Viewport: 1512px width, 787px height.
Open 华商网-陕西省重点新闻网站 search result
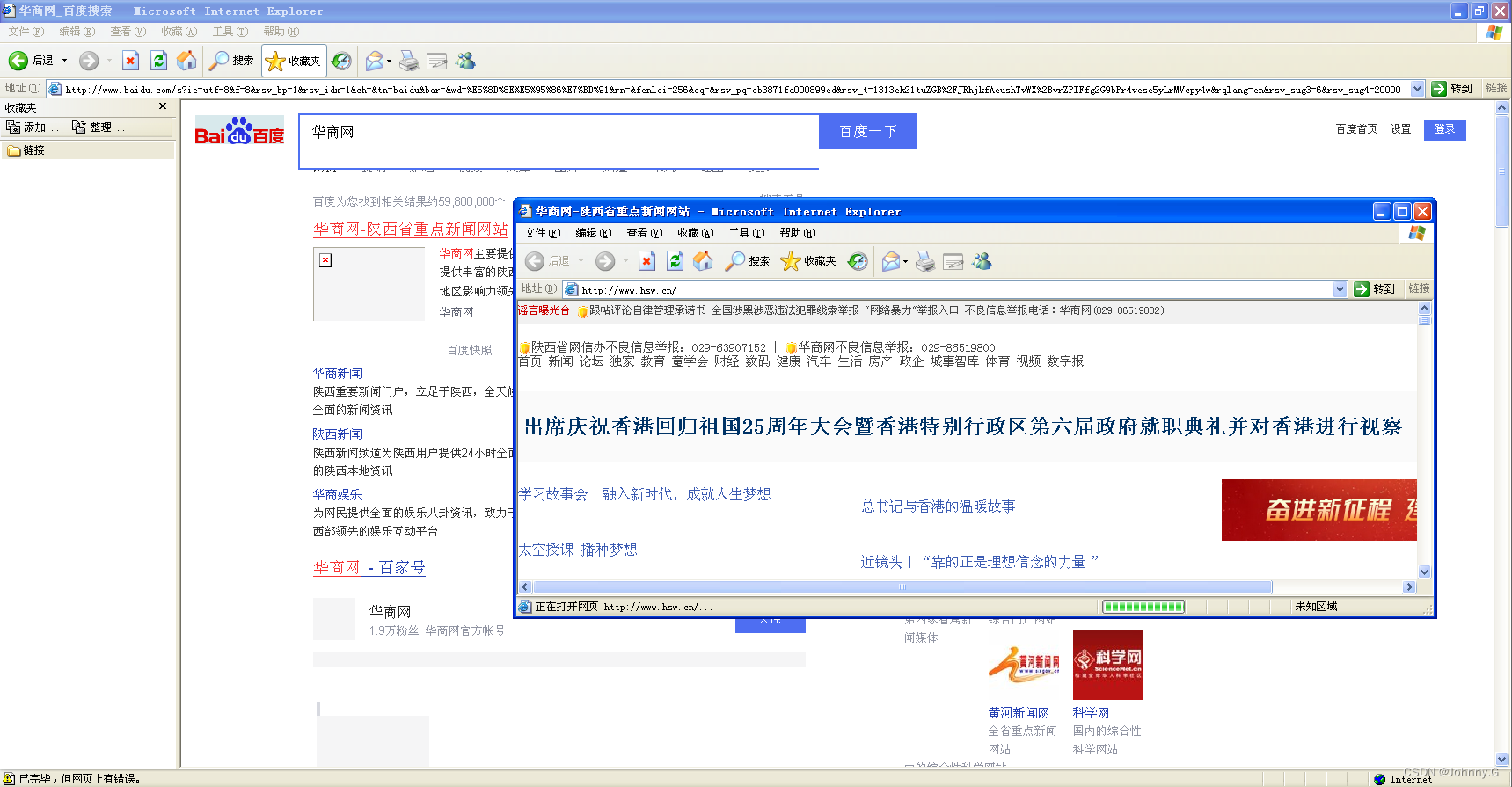point(411,229)
